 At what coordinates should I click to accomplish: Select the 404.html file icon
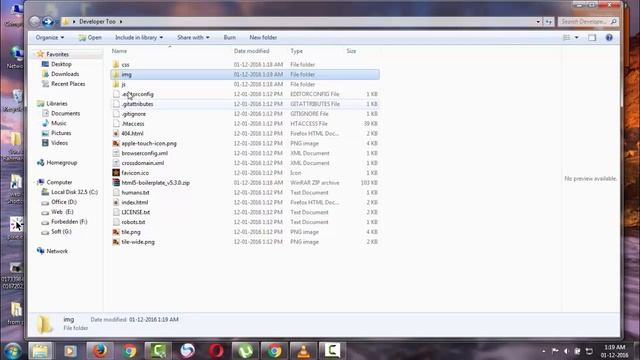(x=116, y=133)
